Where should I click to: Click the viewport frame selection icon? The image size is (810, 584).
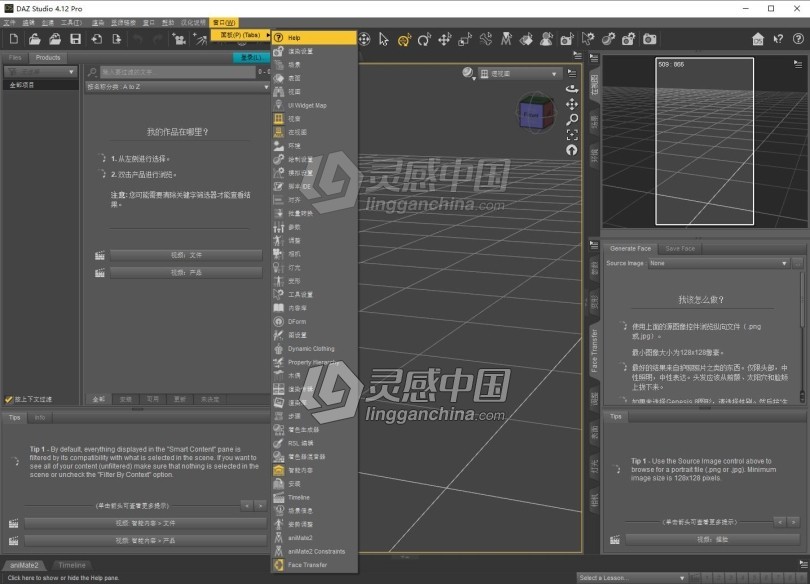[x=572, y=135]
